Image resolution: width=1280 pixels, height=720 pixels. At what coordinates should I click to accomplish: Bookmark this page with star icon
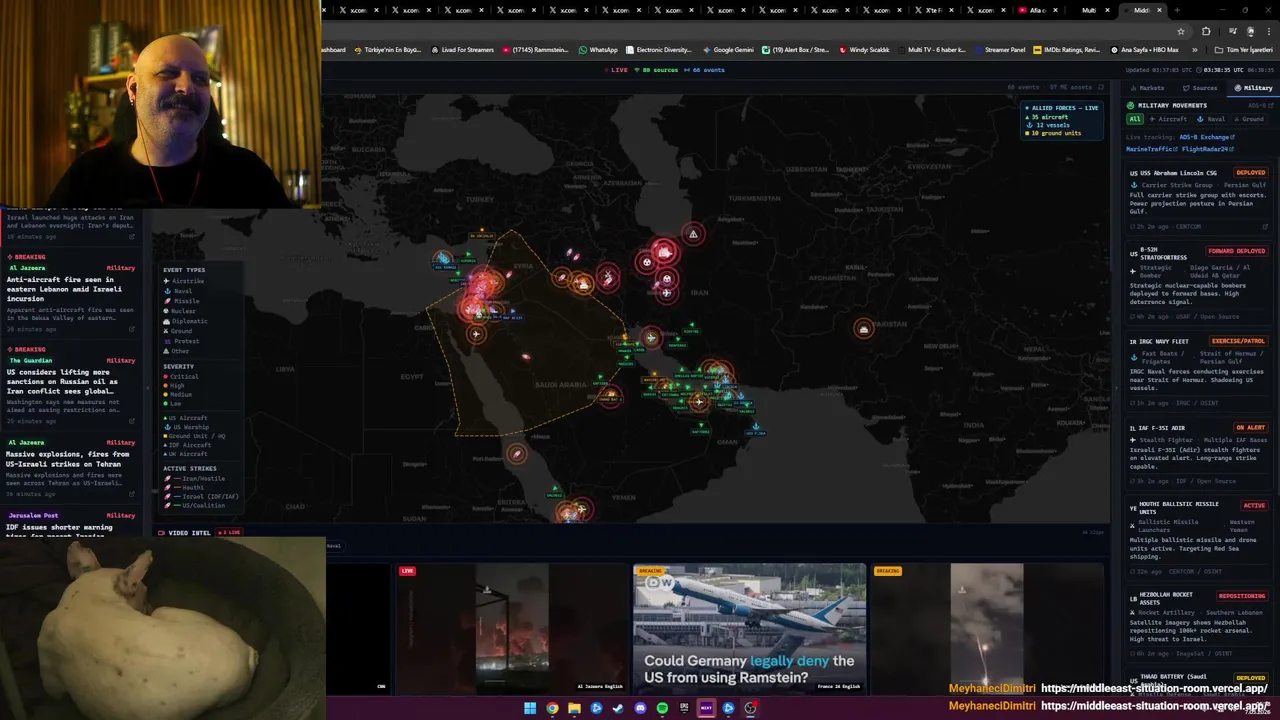[x=1180, y=31]
